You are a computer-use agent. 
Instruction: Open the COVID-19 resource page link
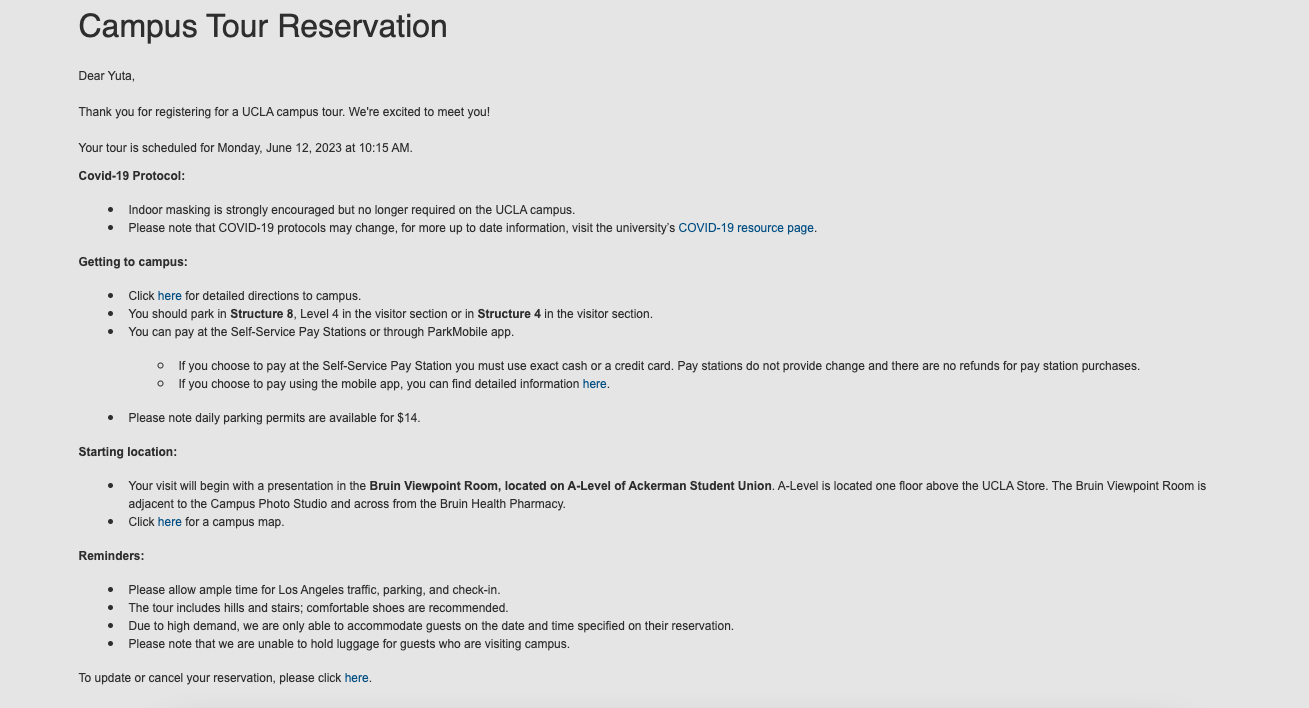click(x=746, y=228)
